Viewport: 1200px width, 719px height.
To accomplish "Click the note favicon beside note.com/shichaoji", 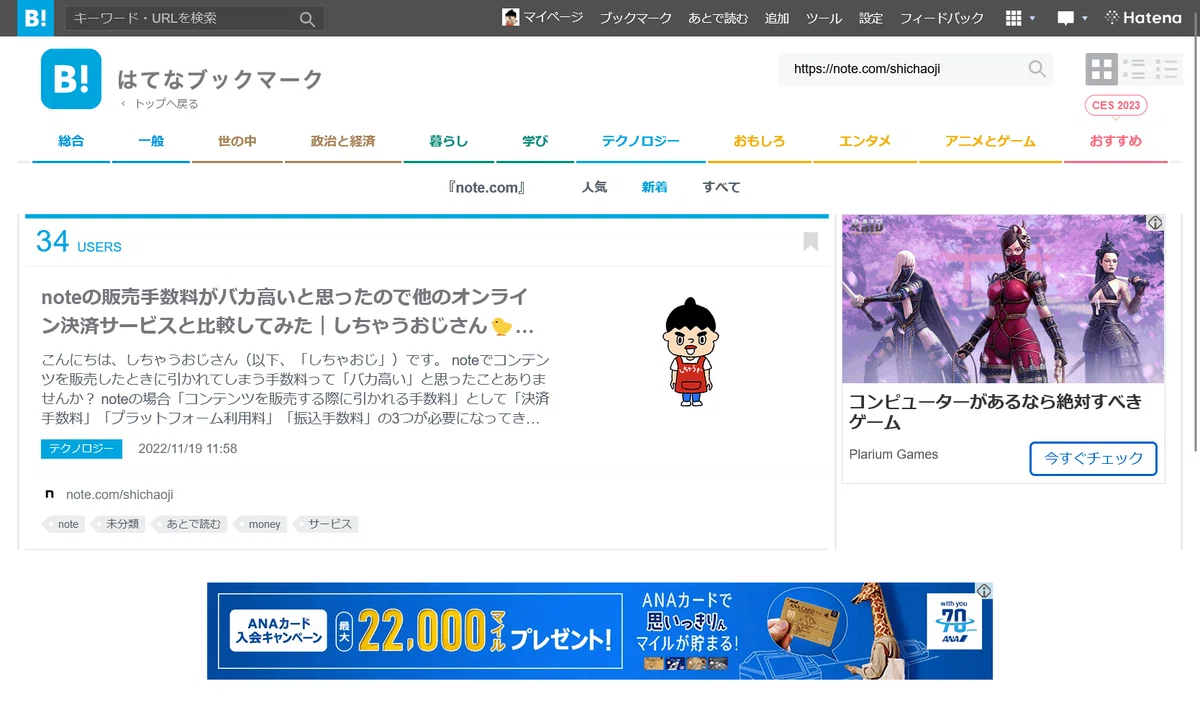I will tap(50, 494).
